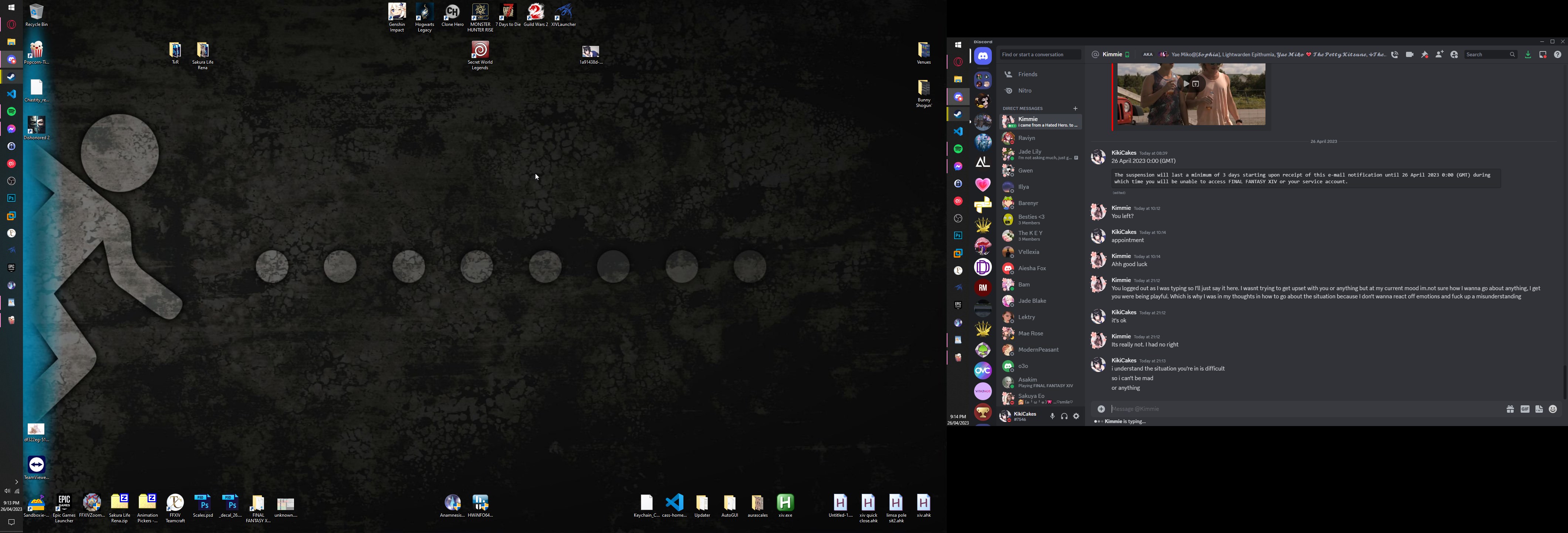The image size is (1568, 533).
Task: Open the DM with Gwen
Action: click(x=1040, y=171)
